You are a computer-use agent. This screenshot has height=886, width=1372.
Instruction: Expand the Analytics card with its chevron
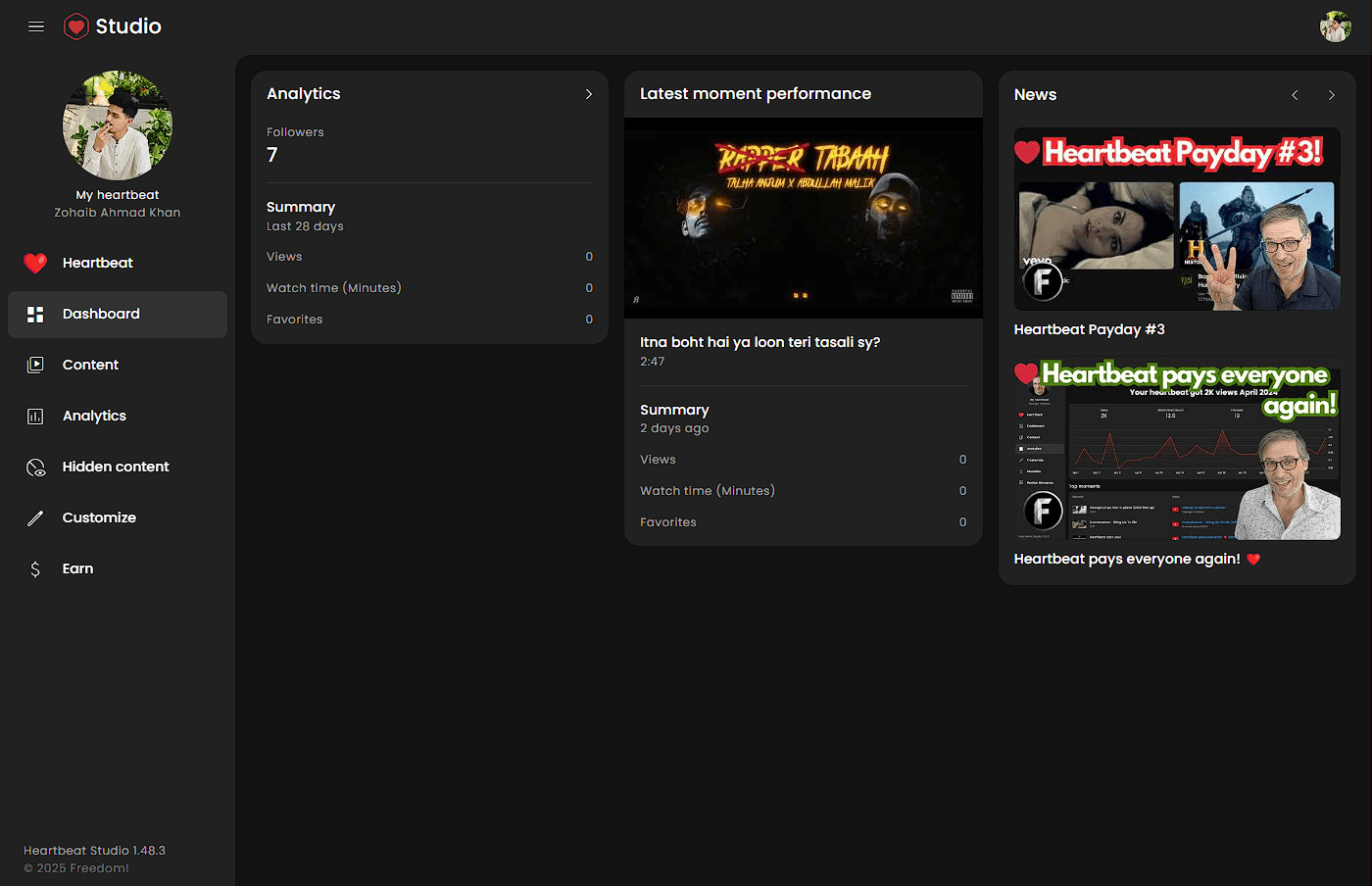click(589, 94)
